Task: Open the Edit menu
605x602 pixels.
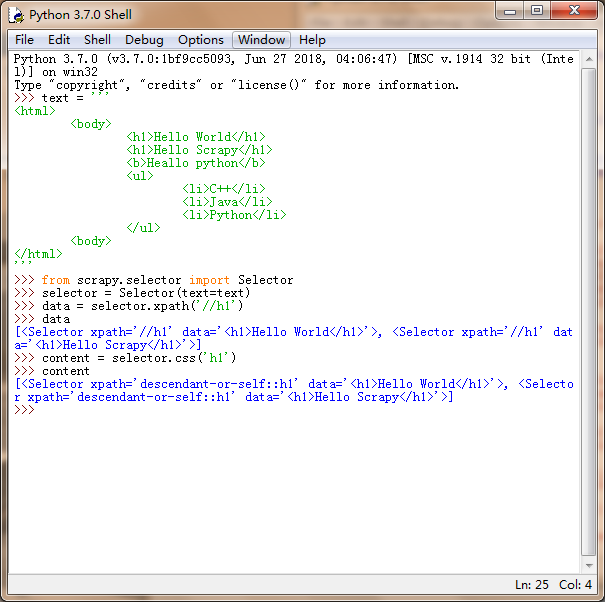Action: coord(59,40)
